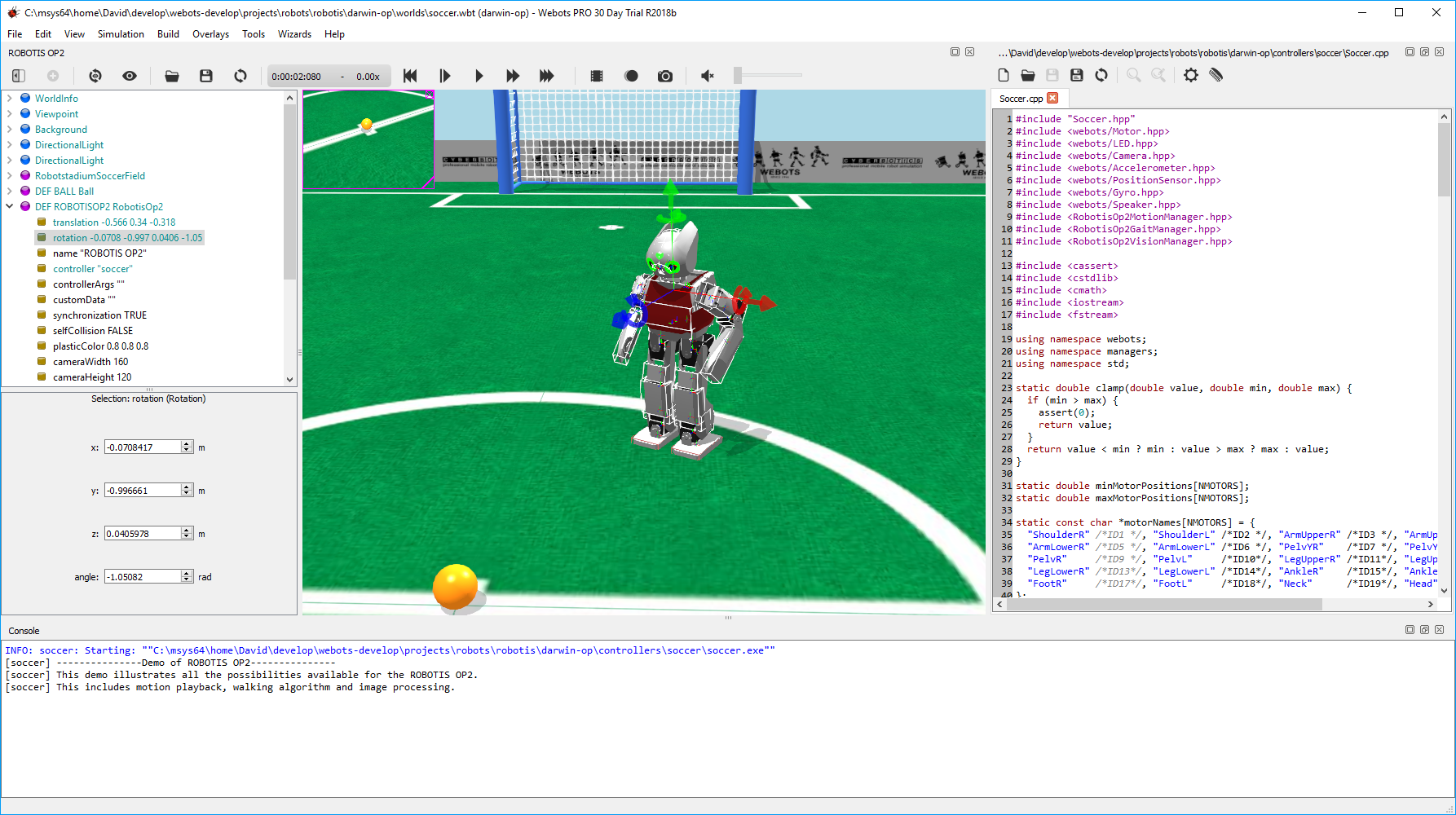Select the Soccer.cpp editor tab
Screen dimensions: 1456x815
pos(1021,99)
